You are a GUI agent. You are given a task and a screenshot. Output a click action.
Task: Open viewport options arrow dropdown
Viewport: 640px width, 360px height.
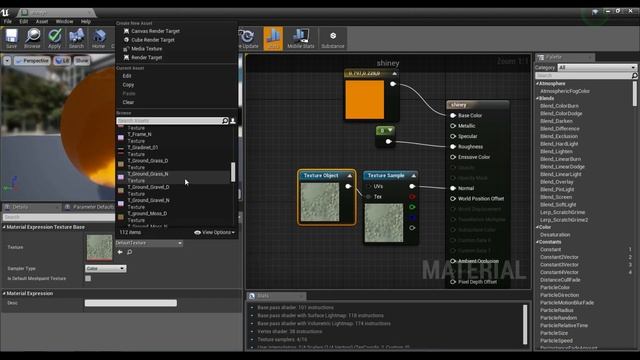pyautogui.click(x=7, y=60)
